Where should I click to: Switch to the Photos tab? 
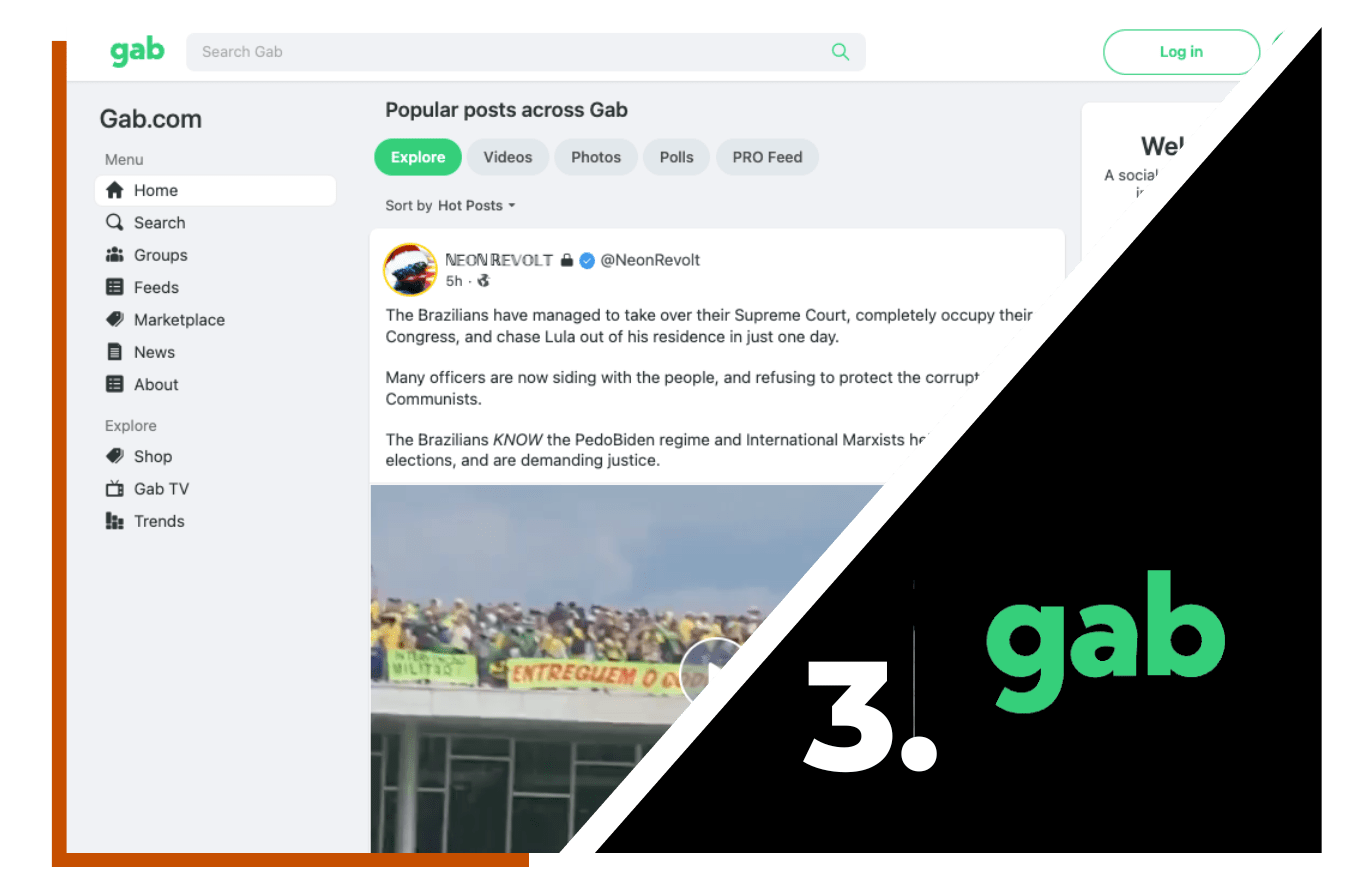point(596,157)
